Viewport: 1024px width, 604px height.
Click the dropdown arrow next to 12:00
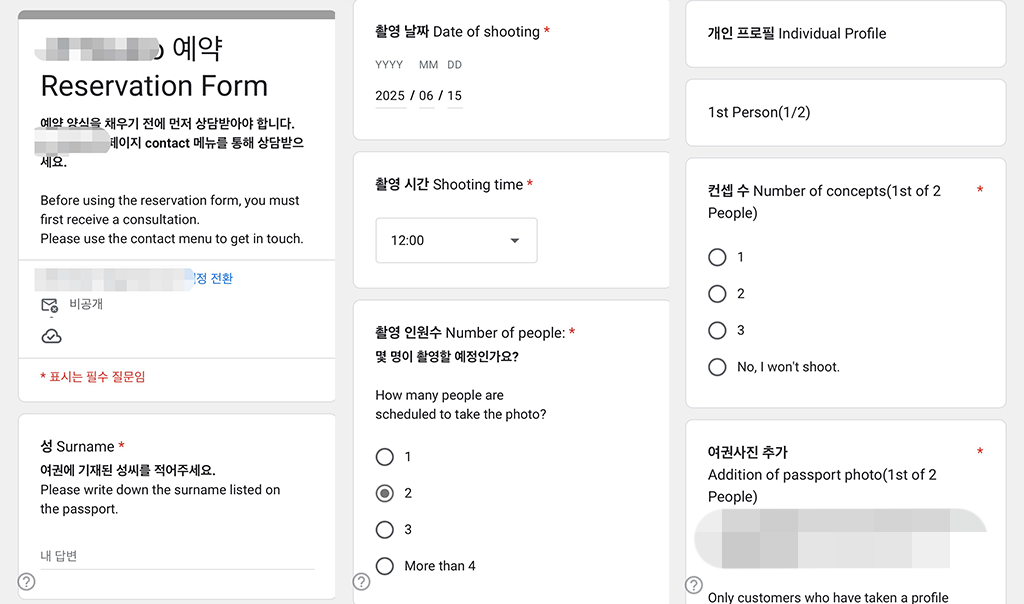coord(514,240)
